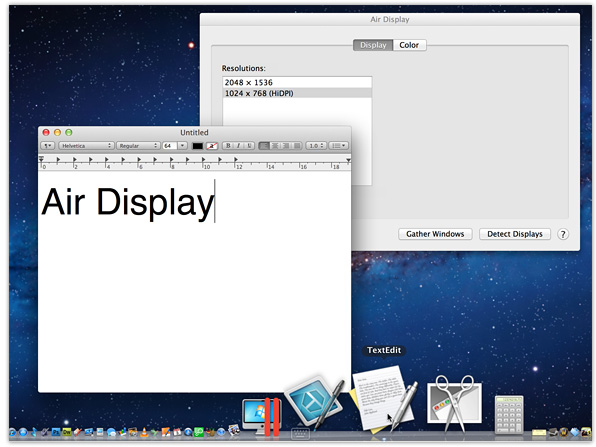Click the right margin marker on ruler
Screen dimensions: 596x447
click(348, 161)
